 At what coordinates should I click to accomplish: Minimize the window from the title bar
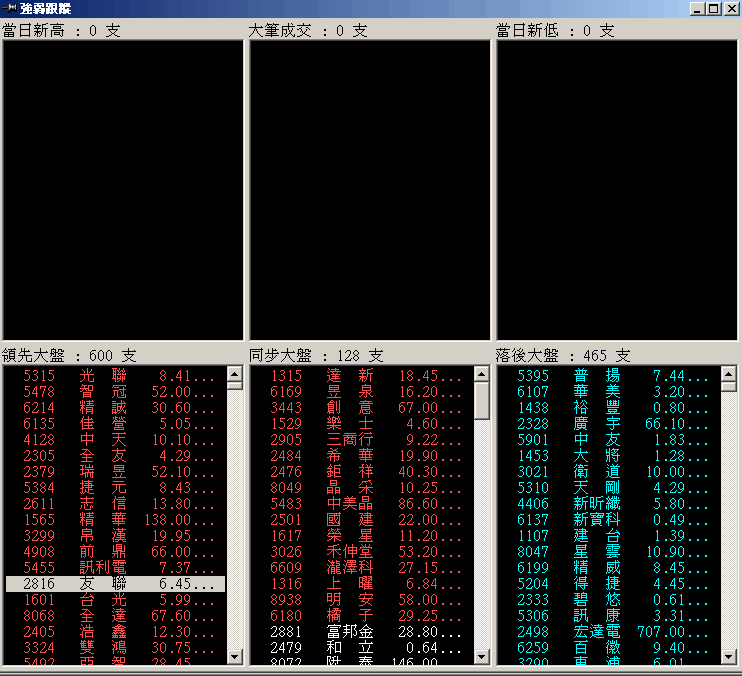tap(697, 8)
